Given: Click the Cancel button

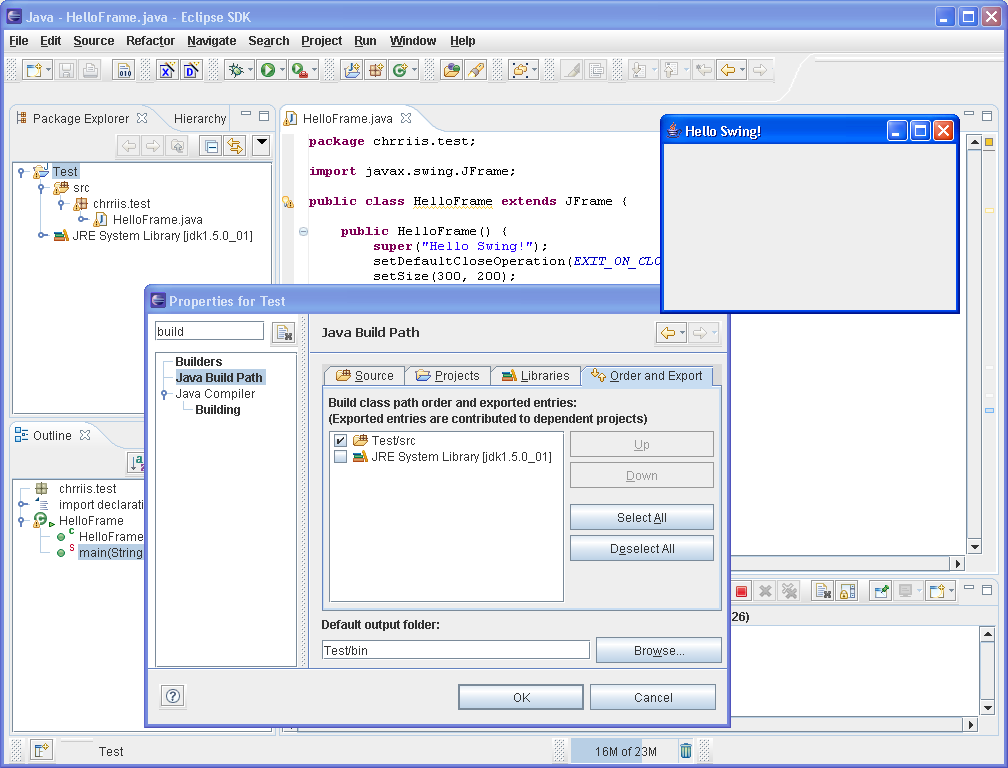Looking at the screenshot, I should click(x=652, y=697).
